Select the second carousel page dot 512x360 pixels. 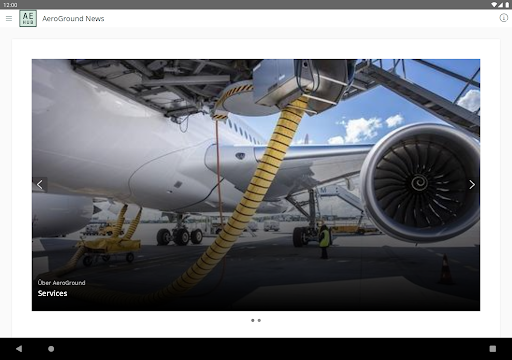click(259, 320)
